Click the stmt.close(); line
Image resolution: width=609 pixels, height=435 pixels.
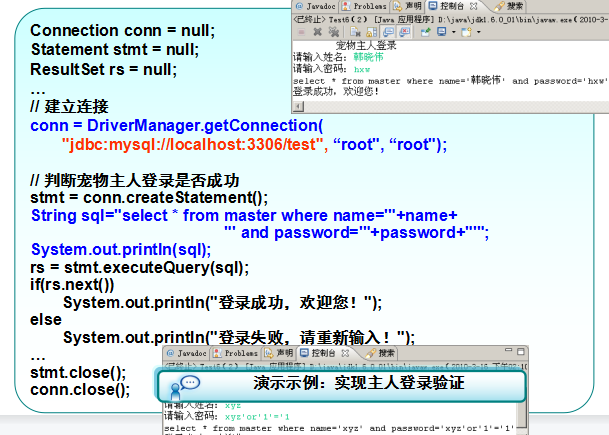(78, 372)
